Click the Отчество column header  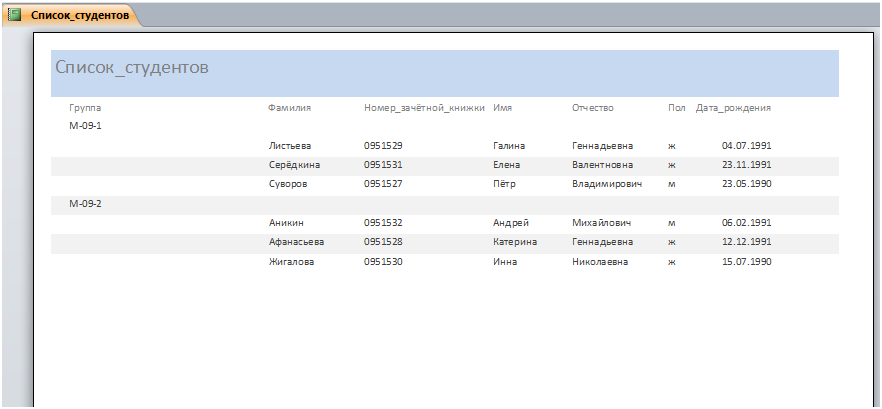pos(593,107)
